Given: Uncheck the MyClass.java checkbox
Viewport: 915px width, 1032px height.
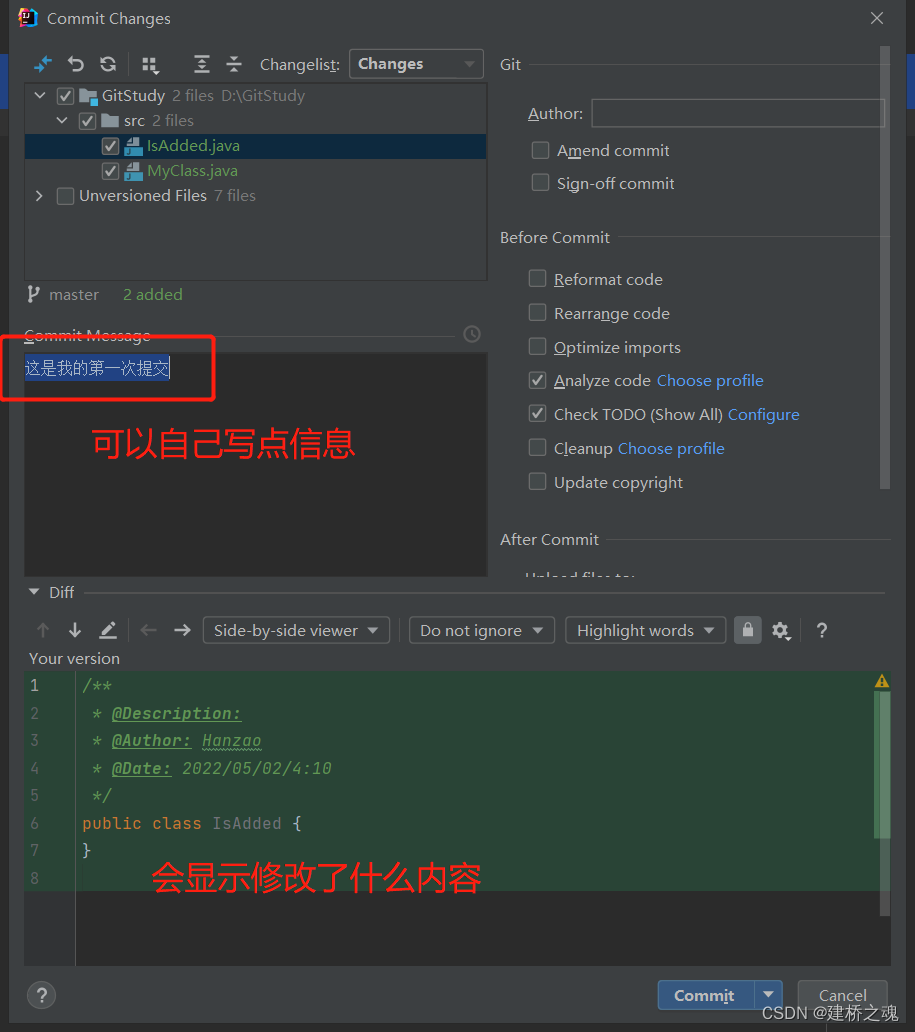Looking at the screenshot, I should (x=110, y=171).
